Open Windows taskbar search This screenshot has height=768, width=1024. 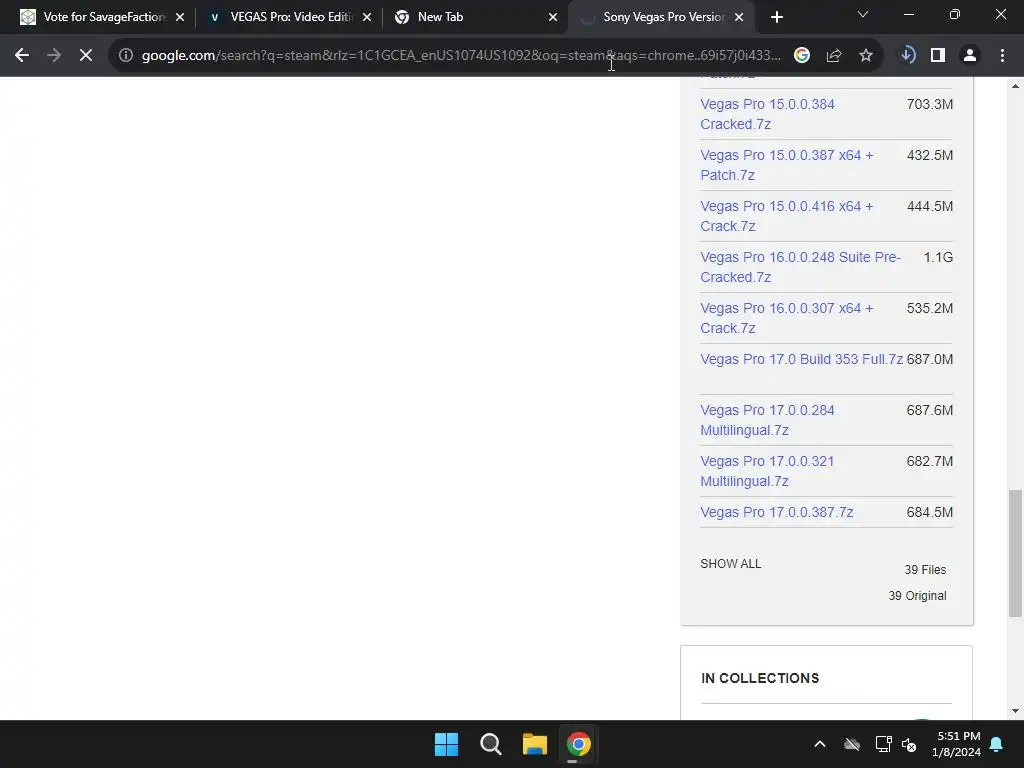point(490,744)
